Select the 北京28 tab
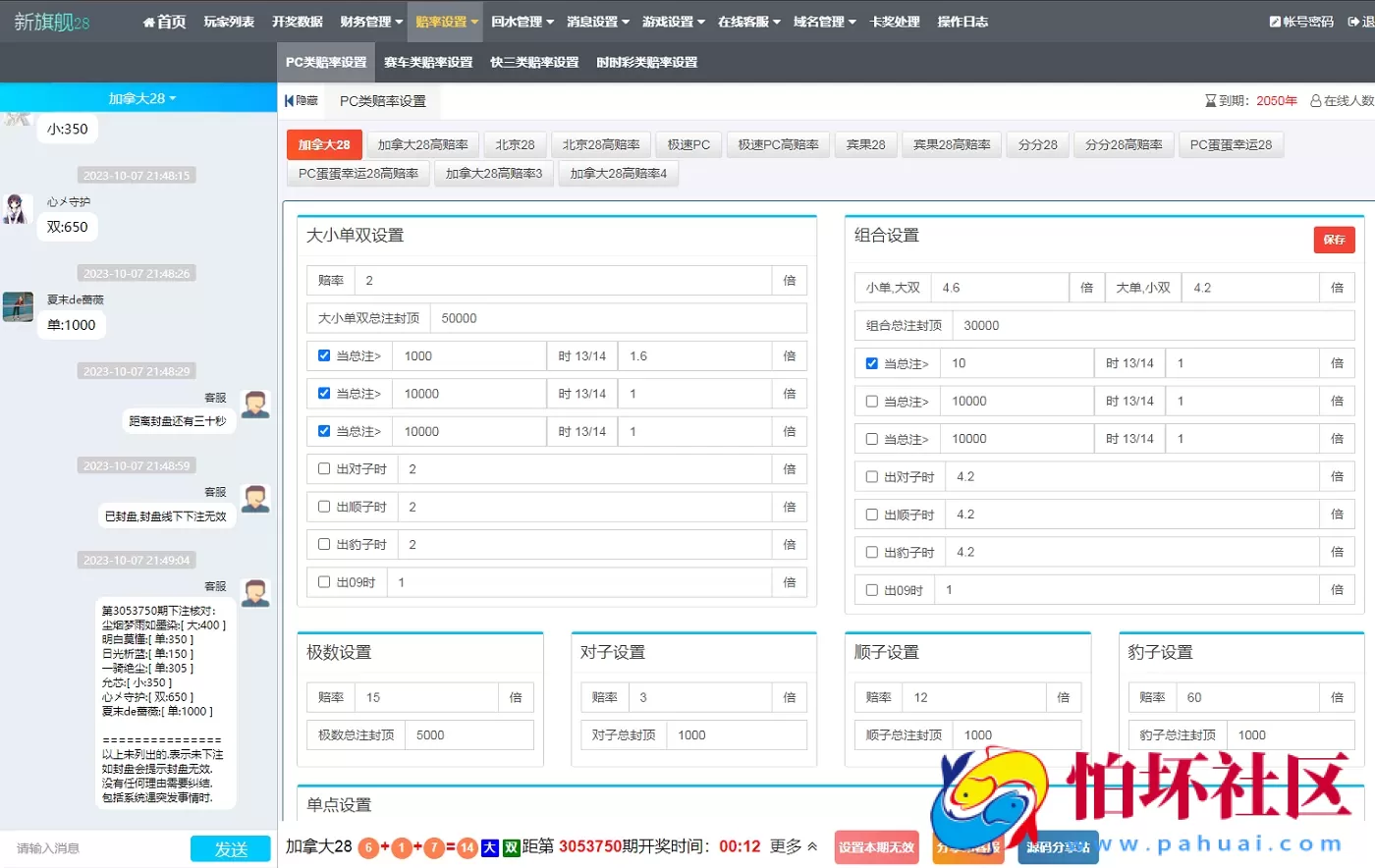The height and width of the screenshot is (868, 1375). [x=515, y=143]
